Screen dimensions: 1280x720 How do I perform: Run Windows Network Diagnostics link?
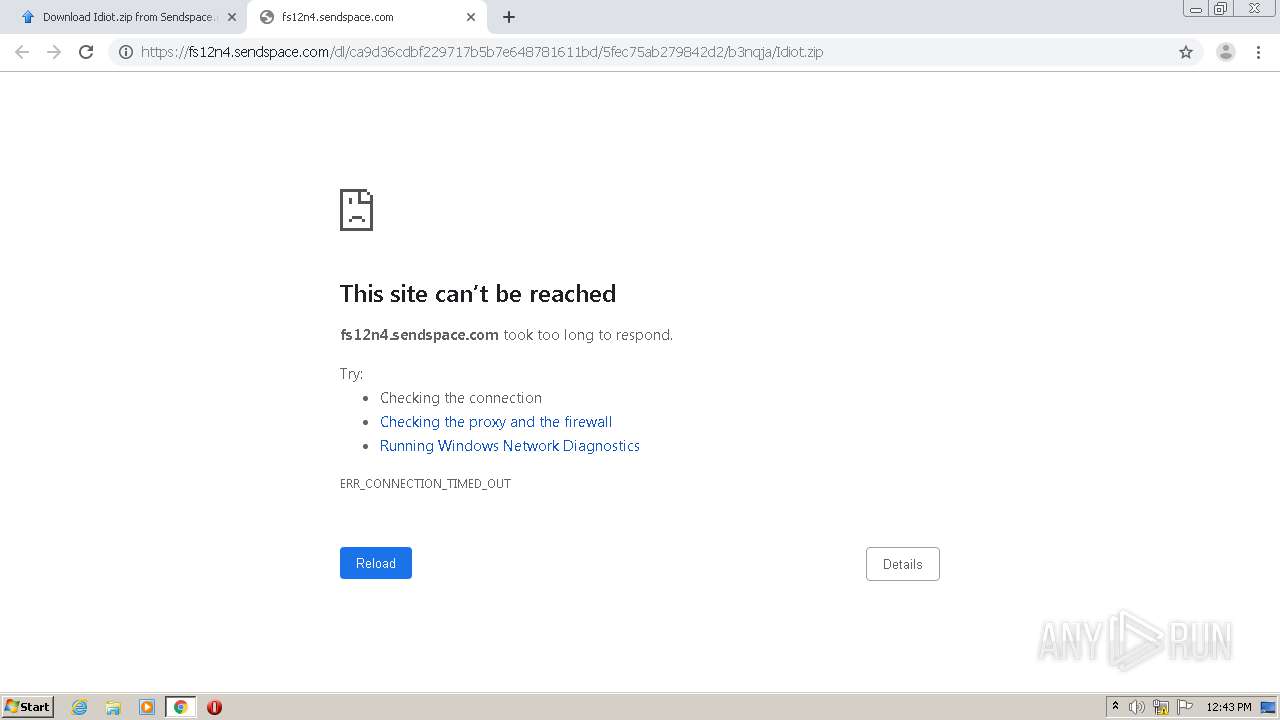pyautogui.click(x=510, y=446)
